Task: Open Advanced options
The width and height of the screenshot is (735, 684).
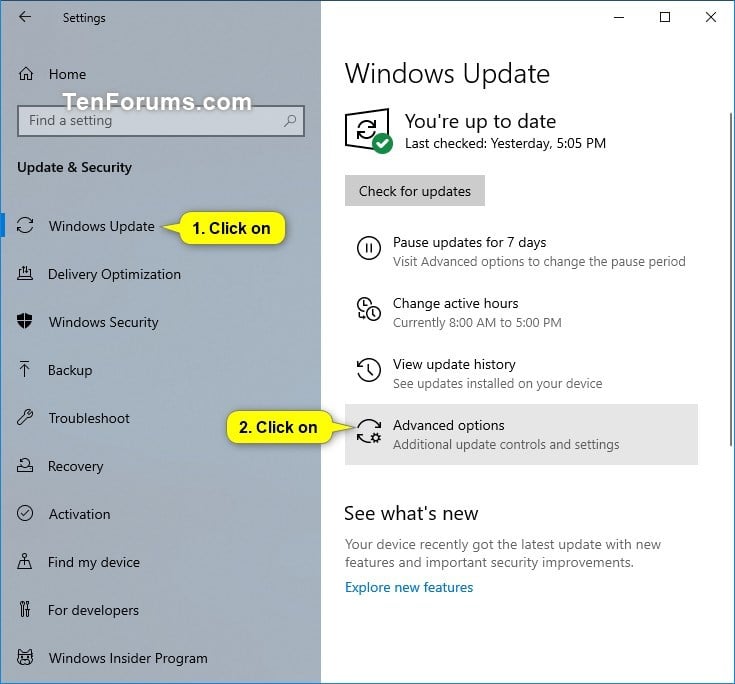Action: 521,435
